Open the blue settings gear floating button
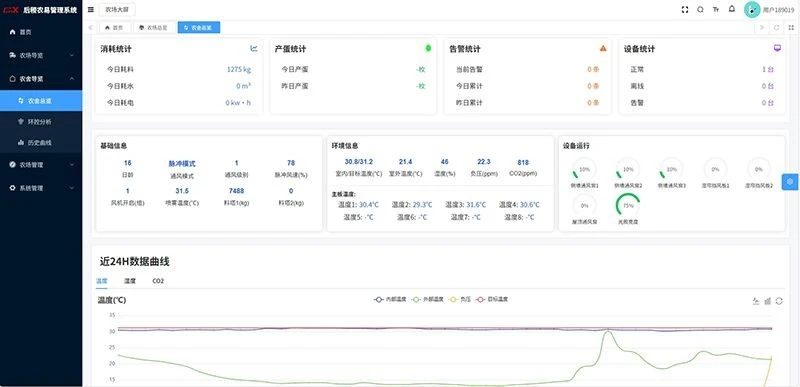Viewport: 800px width, 387px height. [790, 182]
